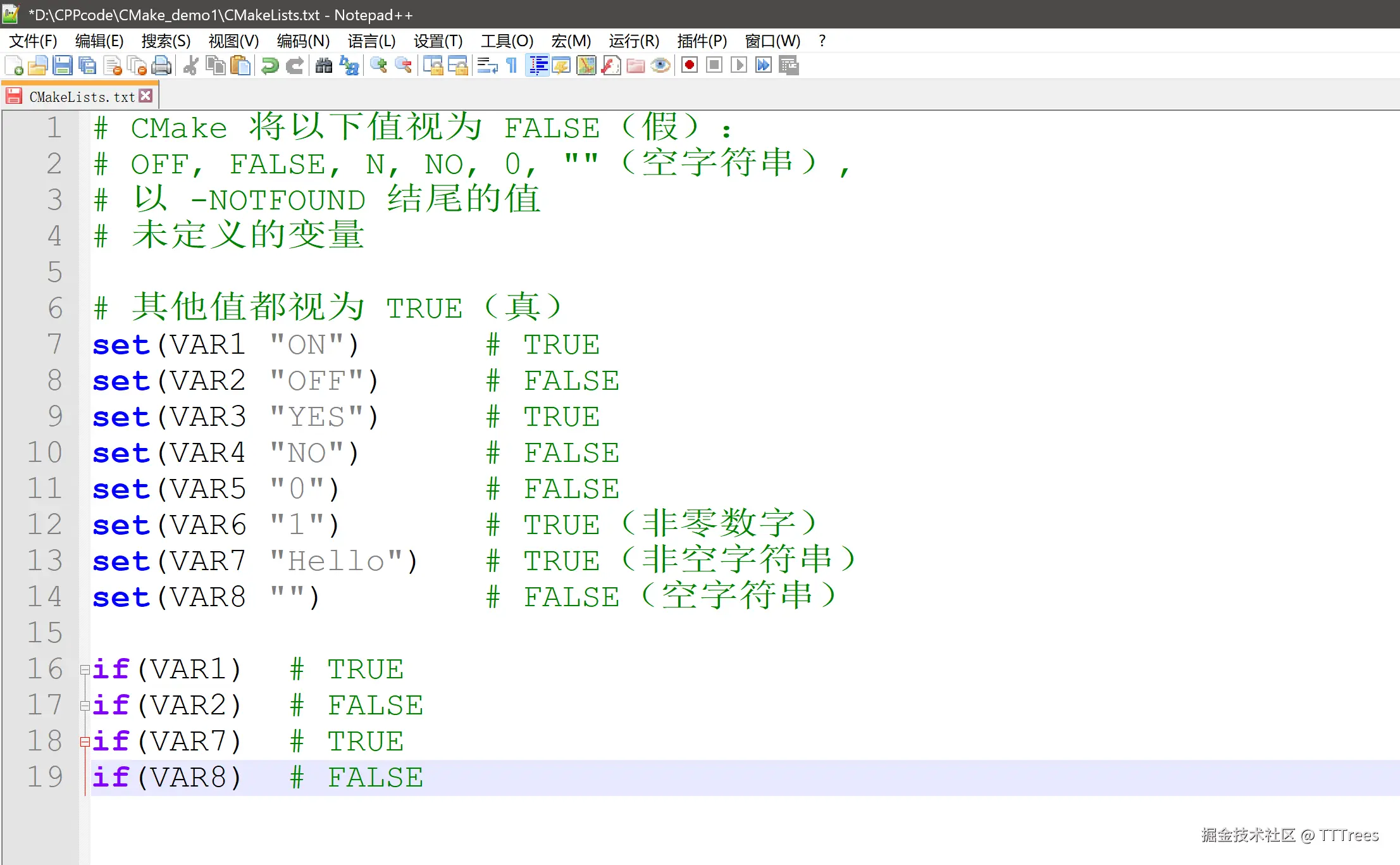Collapse fold marker on line 18
This screenshot has height=865, width=1400.
click(x=85, y=742)
